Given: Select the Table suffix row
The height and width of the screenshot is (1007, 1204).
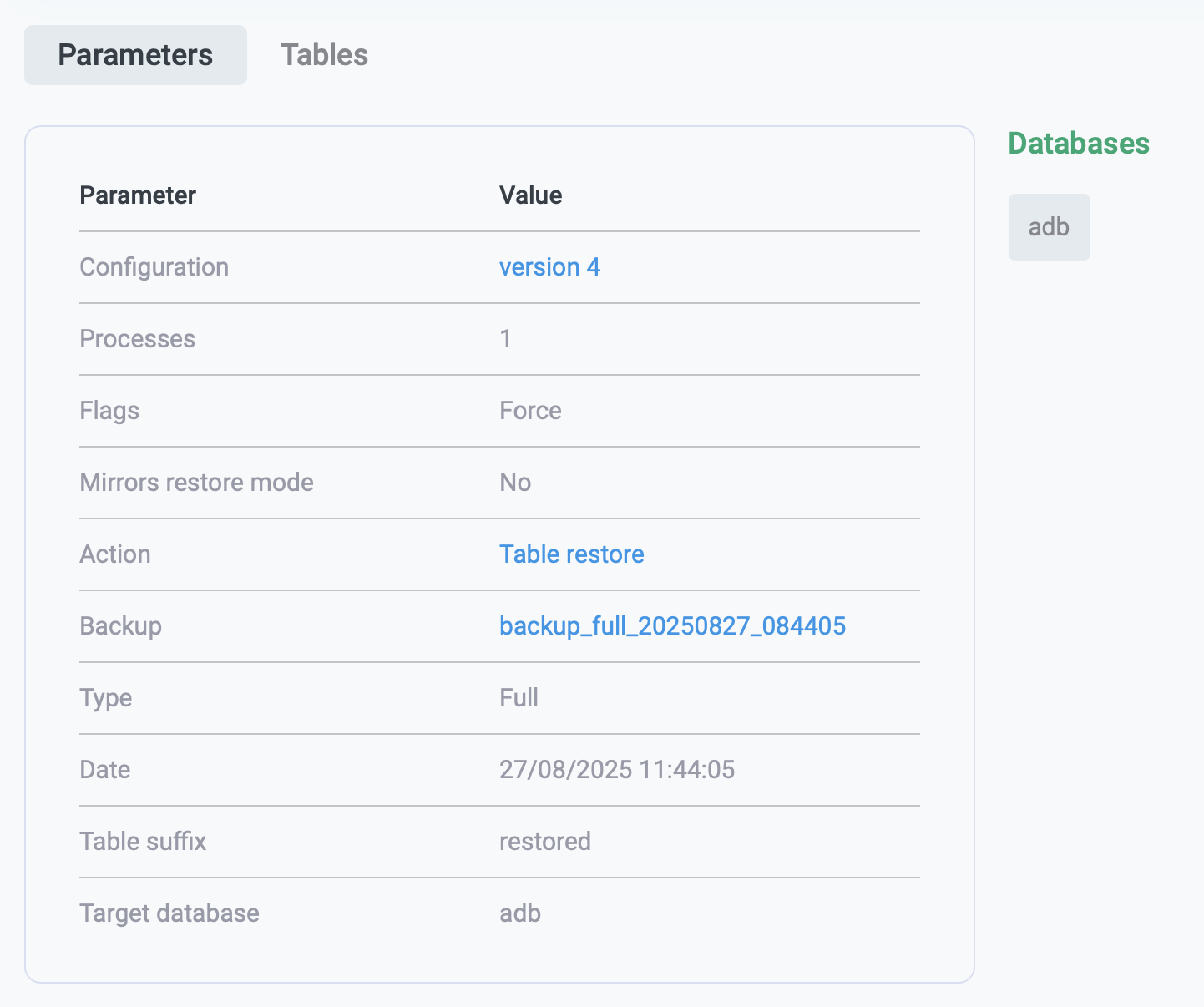Looking at the screenshot, I should coord(143,841).
